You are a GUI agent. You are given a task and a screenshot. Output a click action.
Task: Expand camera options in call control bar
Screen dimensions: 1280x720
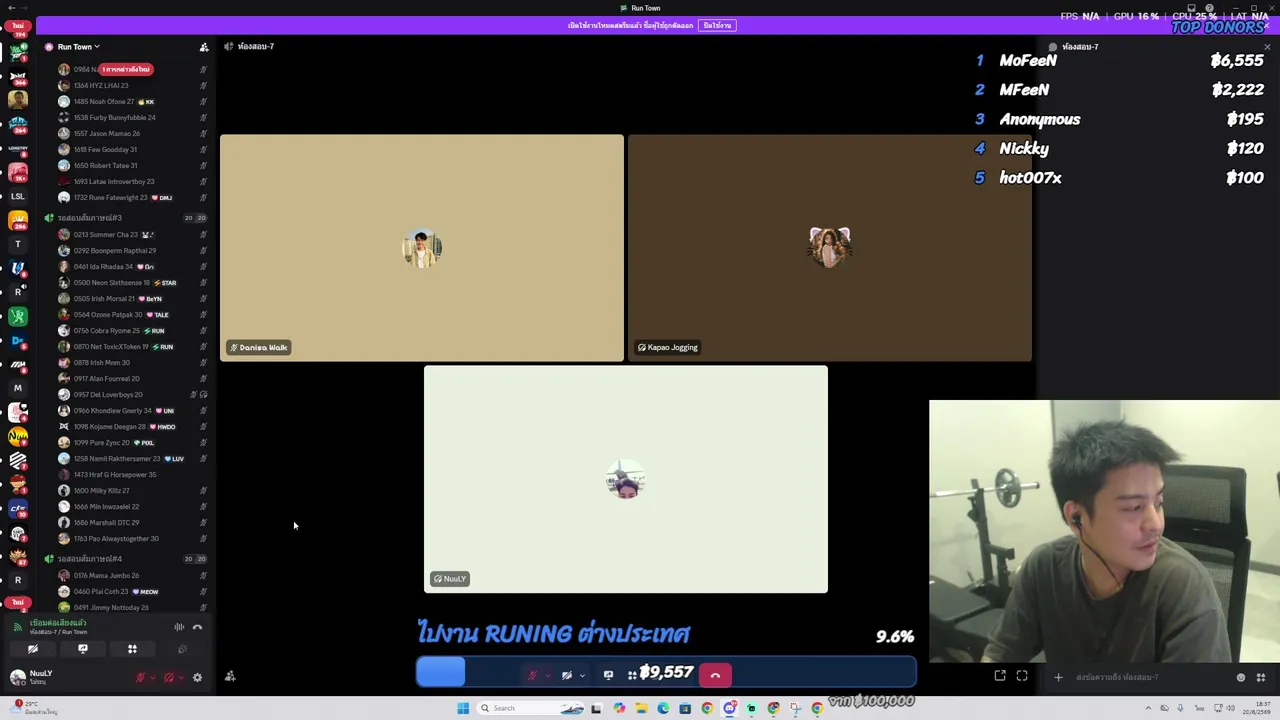tap(582, 676)
